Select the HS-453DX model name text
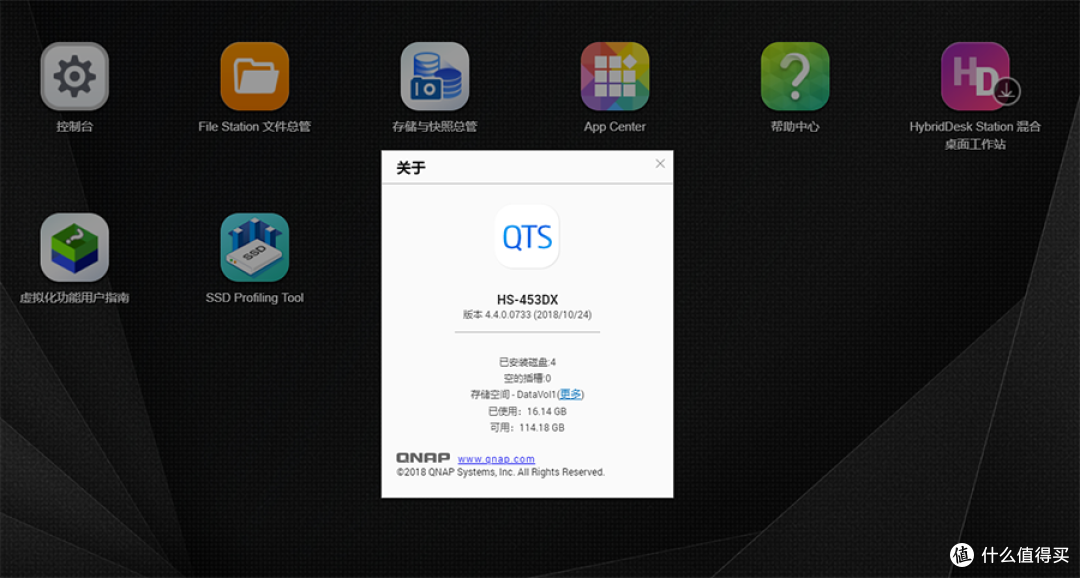 527,300
